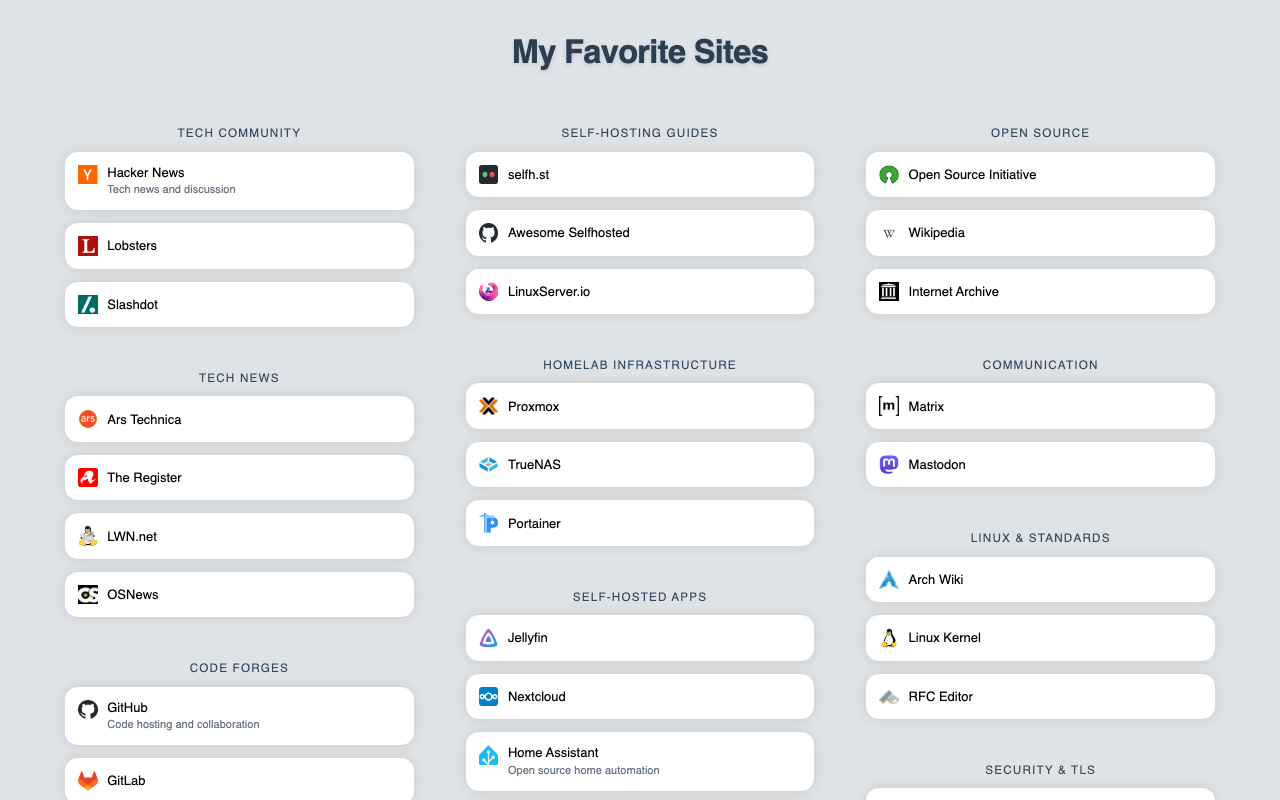Click the Ars Technica orange circle icon
This screenshot has width=1280, height=800.
88,419
